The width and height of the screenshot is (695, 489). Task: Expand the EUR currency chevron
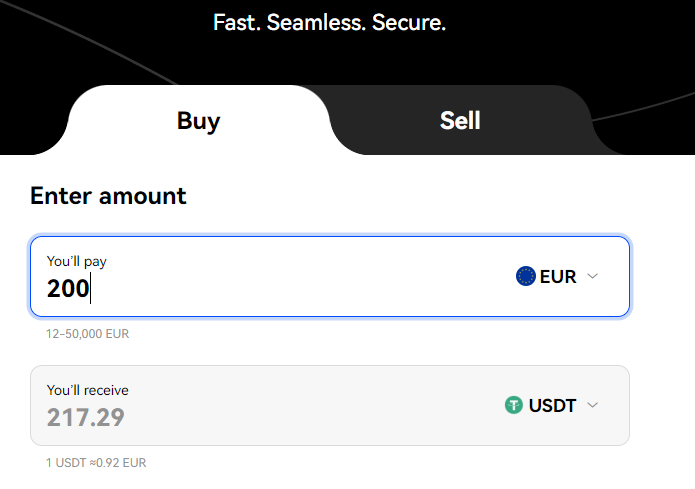[593, 276]
